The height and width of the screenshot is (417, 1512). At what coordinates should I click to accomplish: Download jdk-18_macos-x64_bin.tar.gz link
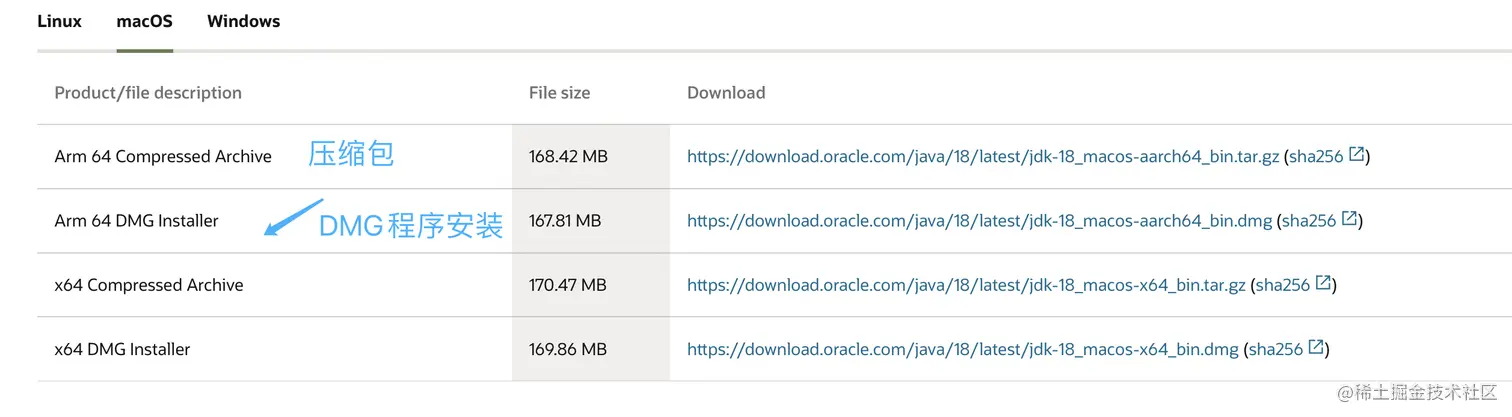point(966,285)
